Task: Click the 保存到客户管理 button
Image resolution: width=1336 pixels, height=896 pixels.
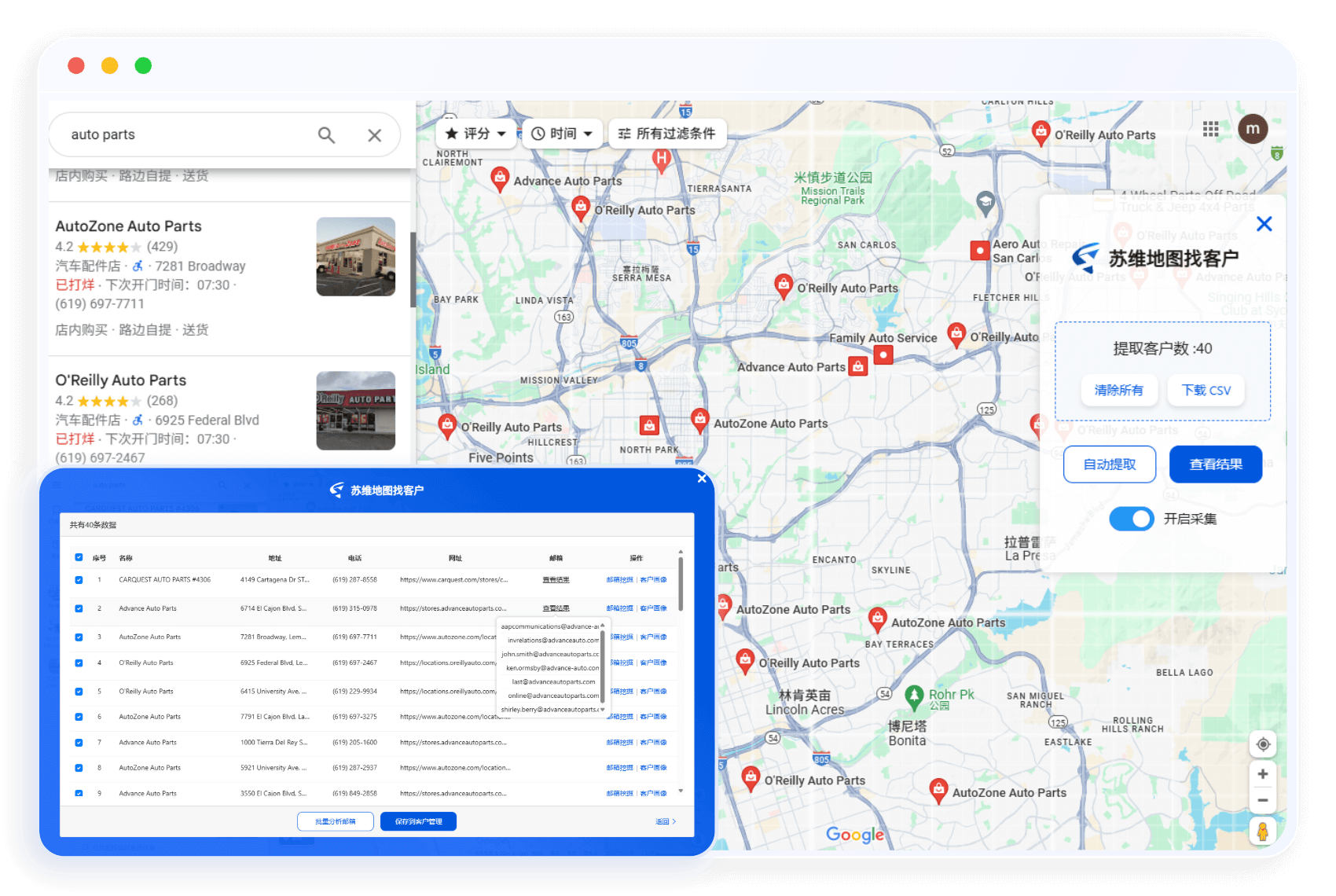Action: pyautogui.click(x=418, y=821)
